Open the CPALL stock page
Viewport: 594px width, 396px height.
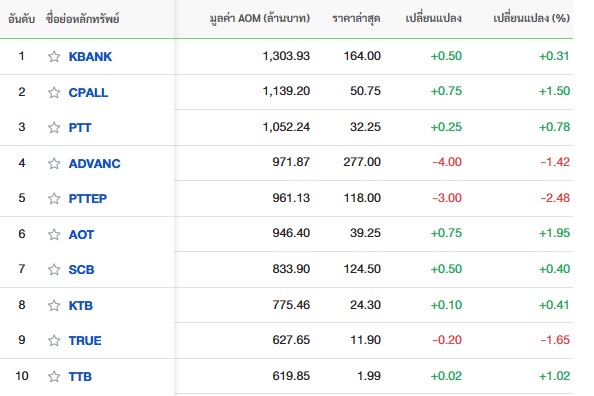88,92
